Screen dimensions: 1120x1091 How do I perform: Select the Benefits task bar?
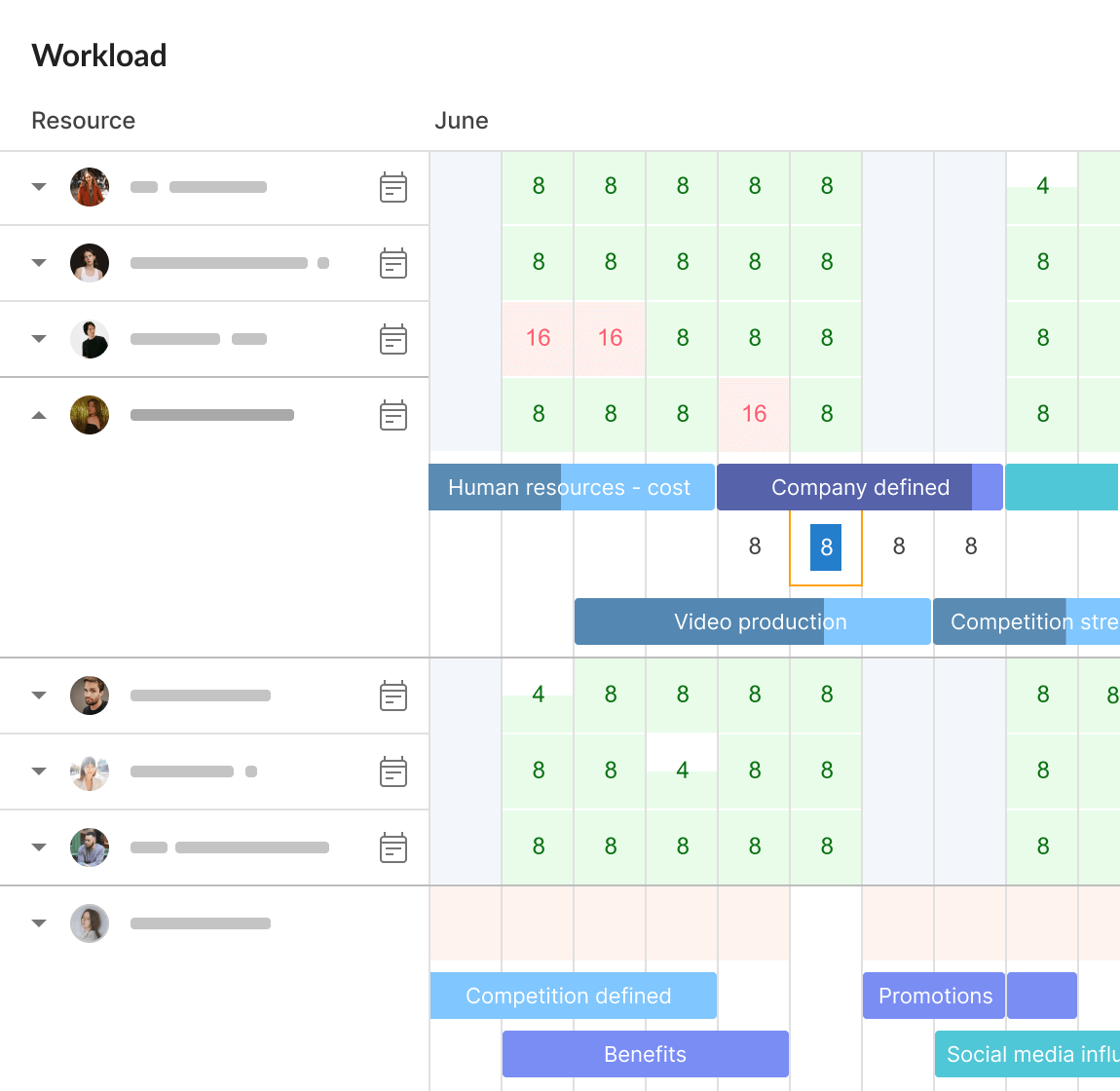(645, 1054)
